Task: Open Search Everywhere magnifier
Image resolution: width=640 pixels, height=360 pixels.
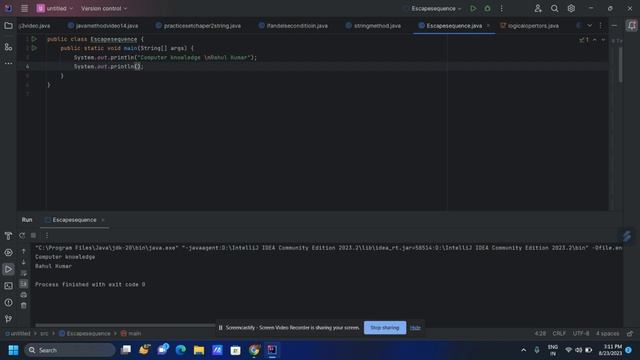Action: pos(554,8)
